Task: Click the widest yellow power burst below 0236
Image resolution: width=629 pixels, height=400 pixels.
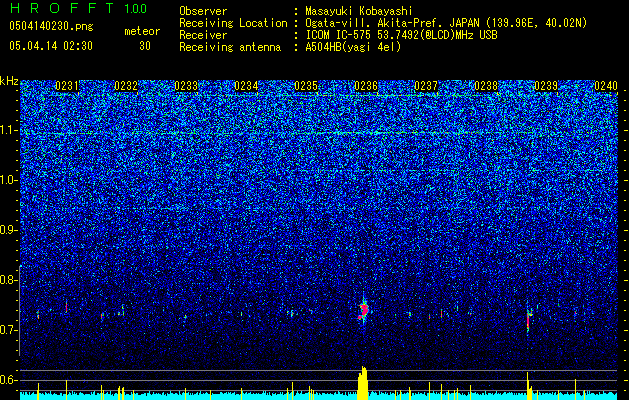Action: (x=363, y=383)
